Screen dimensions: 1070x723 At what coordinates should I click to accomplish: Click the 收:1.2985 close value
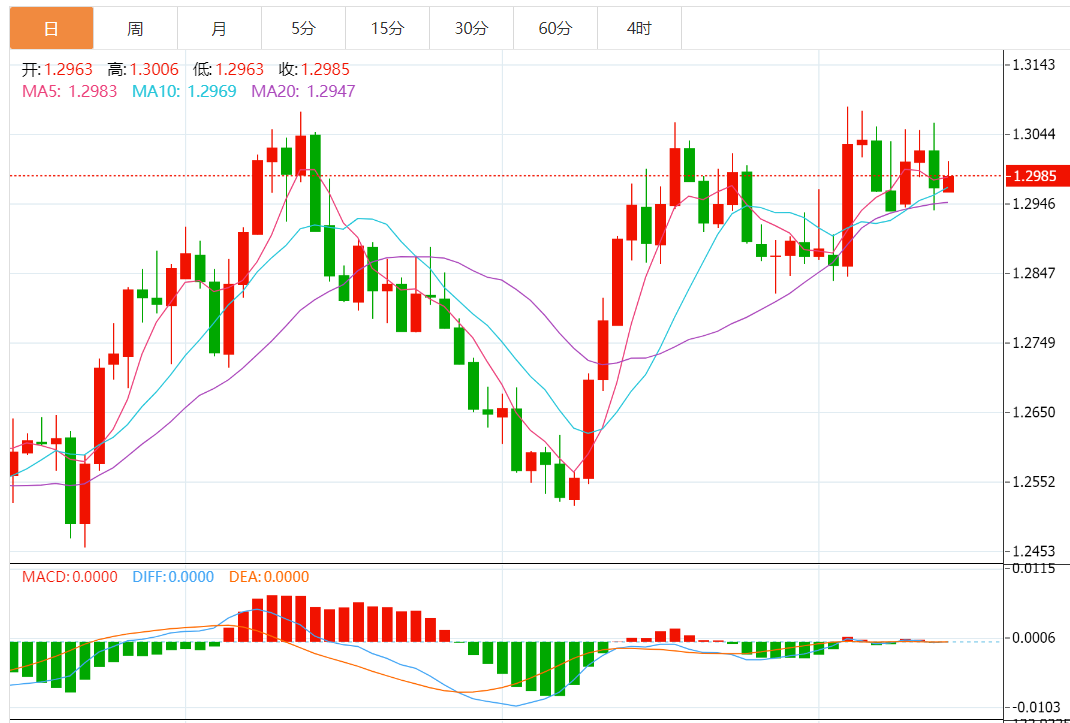pos(314,69)
